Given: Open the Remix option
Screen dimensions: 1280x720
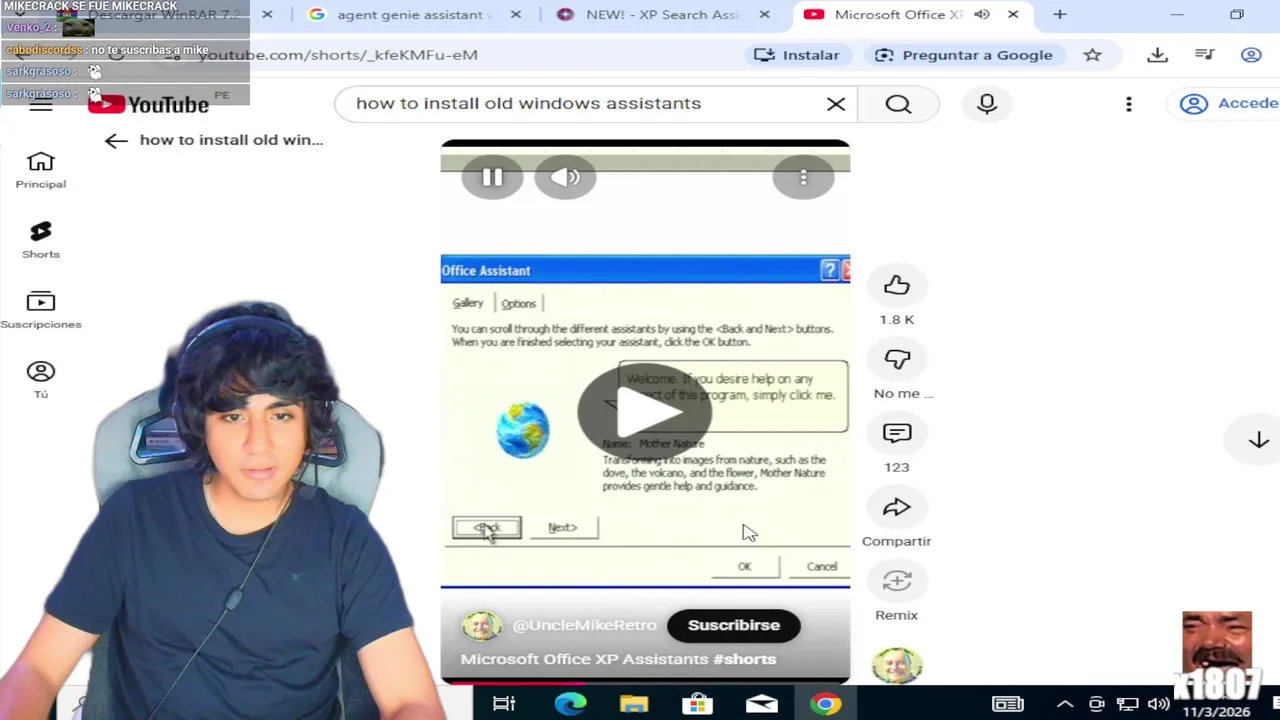Looking at the screenshot, I should tap(897, 582).
